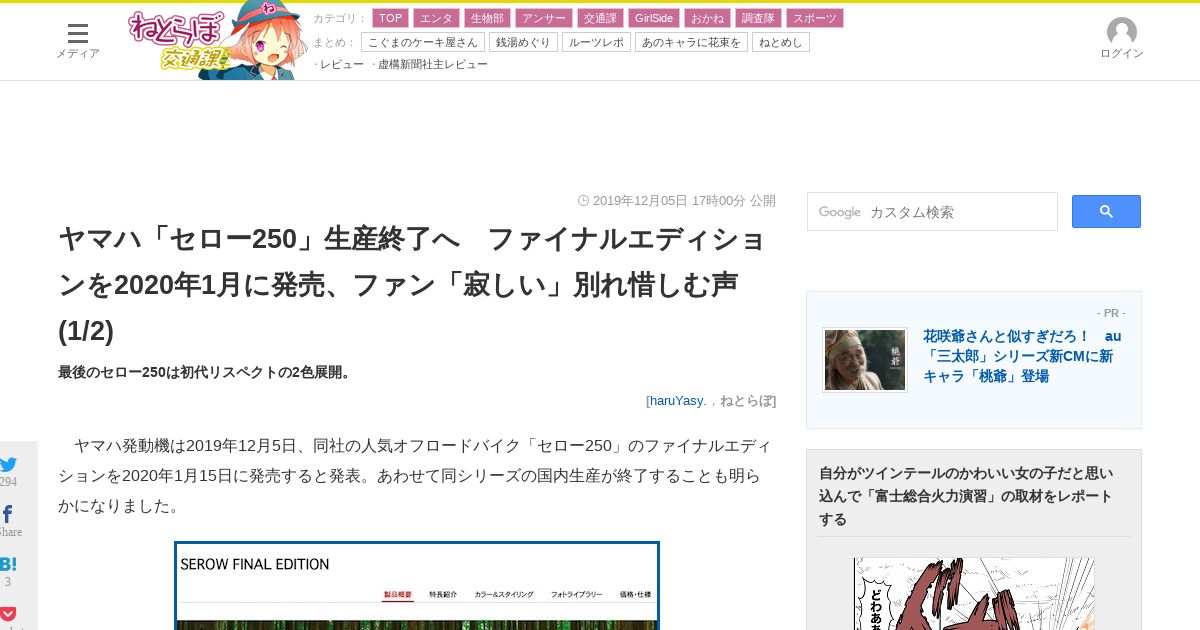The height and width of the screenshot is (630, 1200).
Task: Select the 調査隊 category tab
Action: tap(758, 18)
